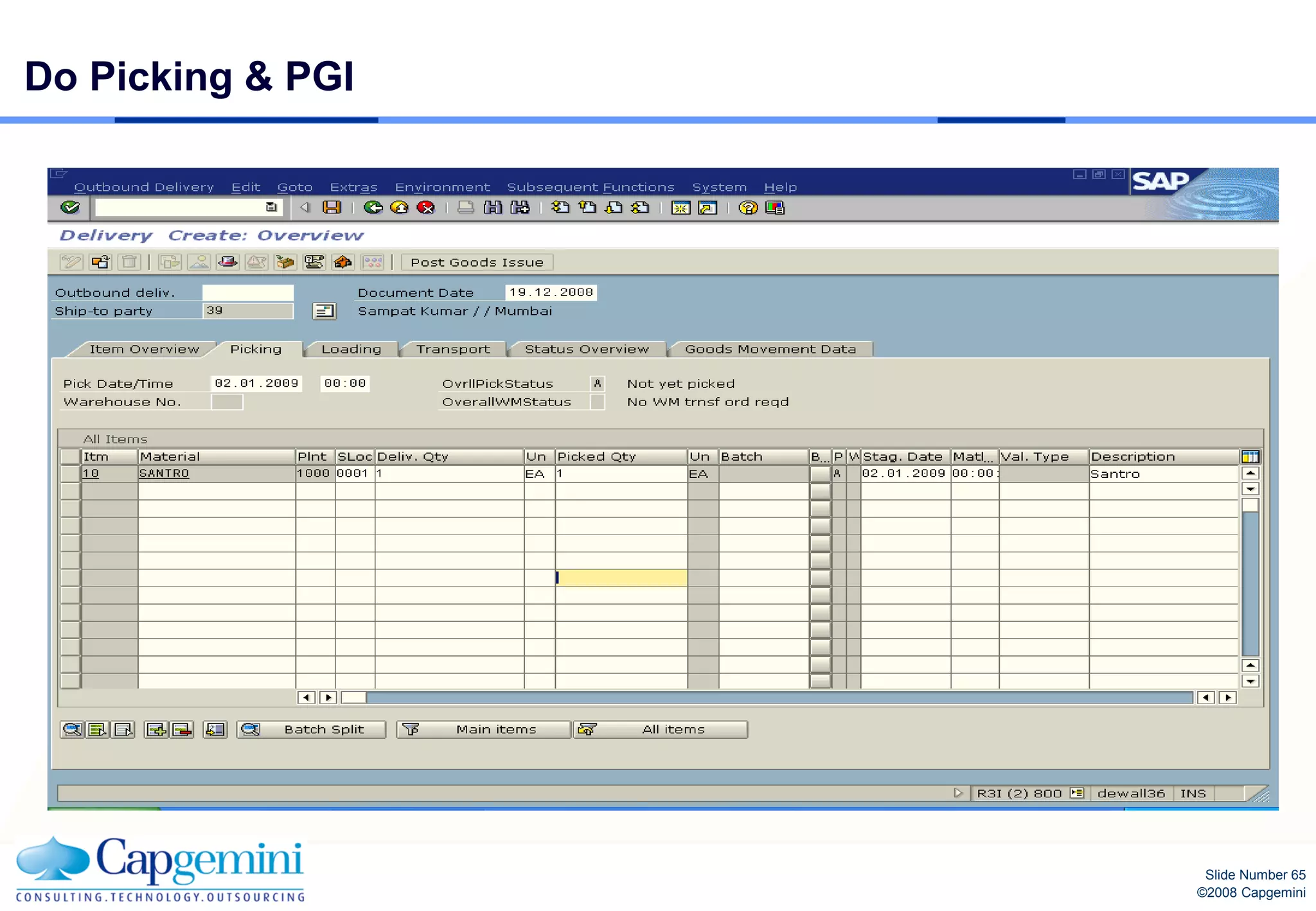Click the Next Page navigation icon
1316x911 pixels.
614,208
